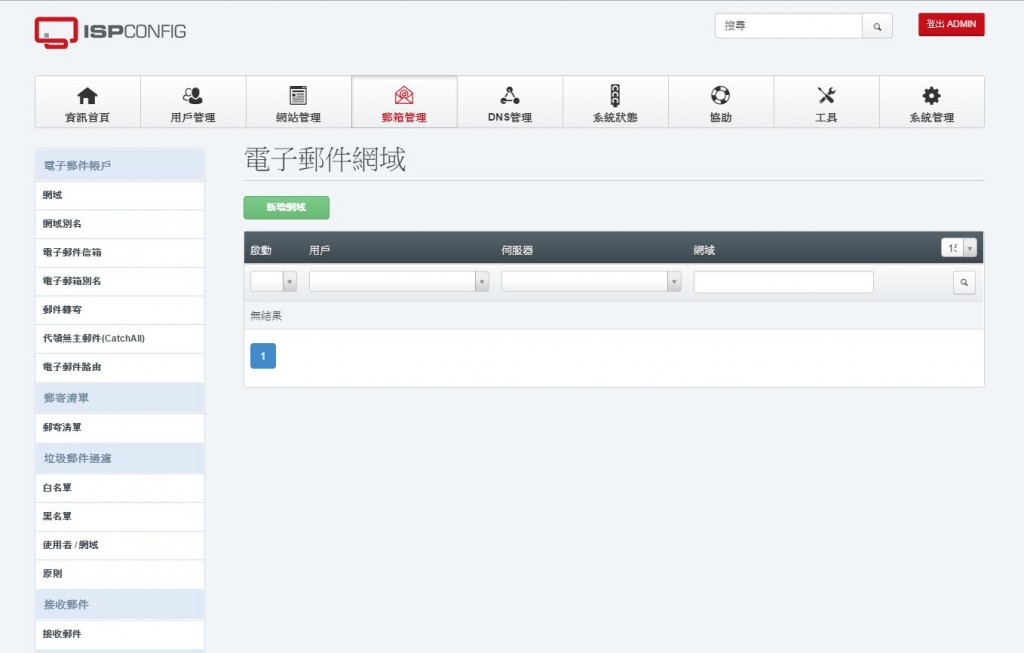The height and width of the screenshot is (653, 1024).
Task: Select 白名單 in the sidebar
Action: click(120, 488)
